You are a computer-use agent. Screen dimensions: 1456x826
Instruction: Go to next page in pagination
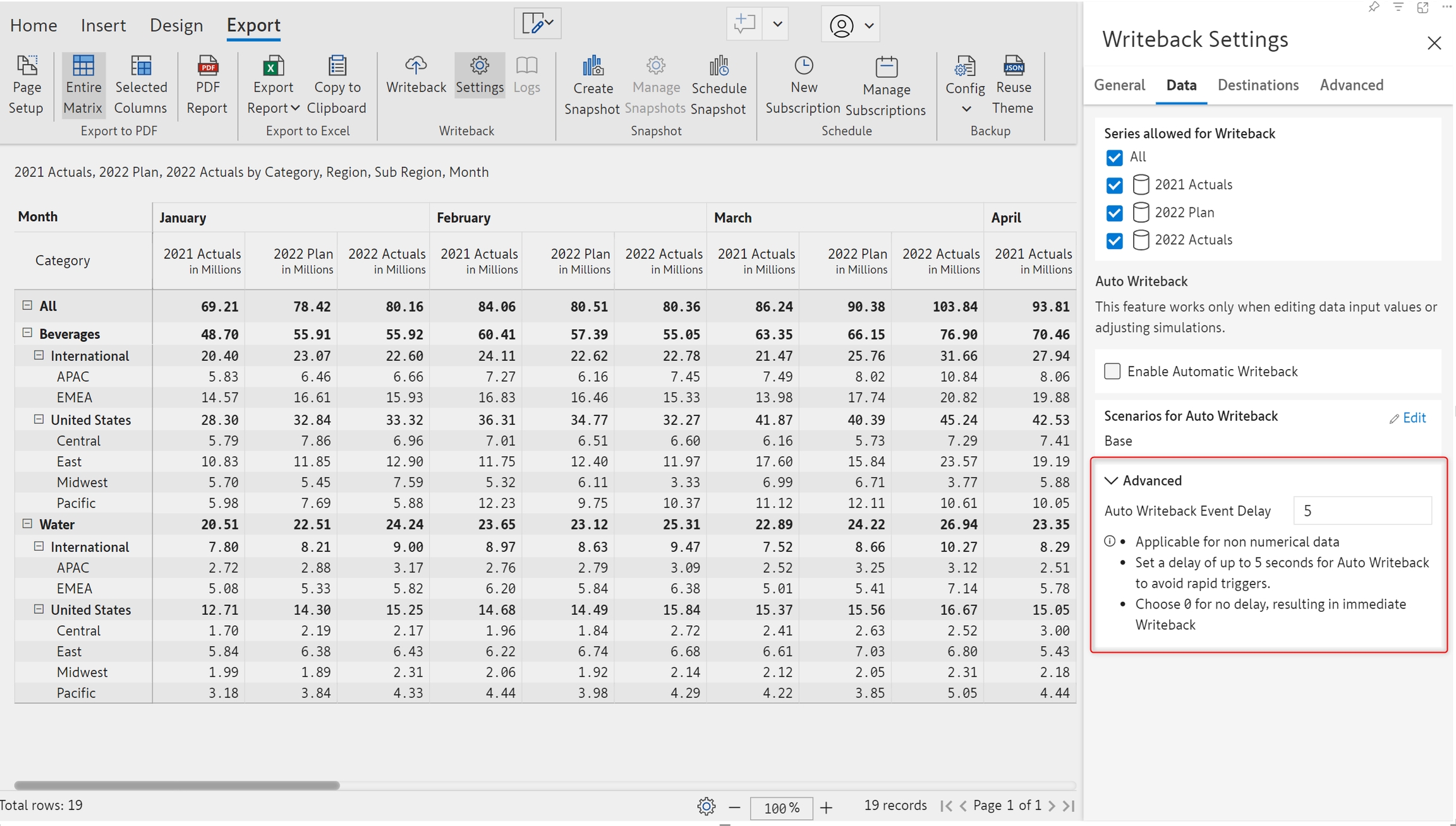pos(1052,806)
